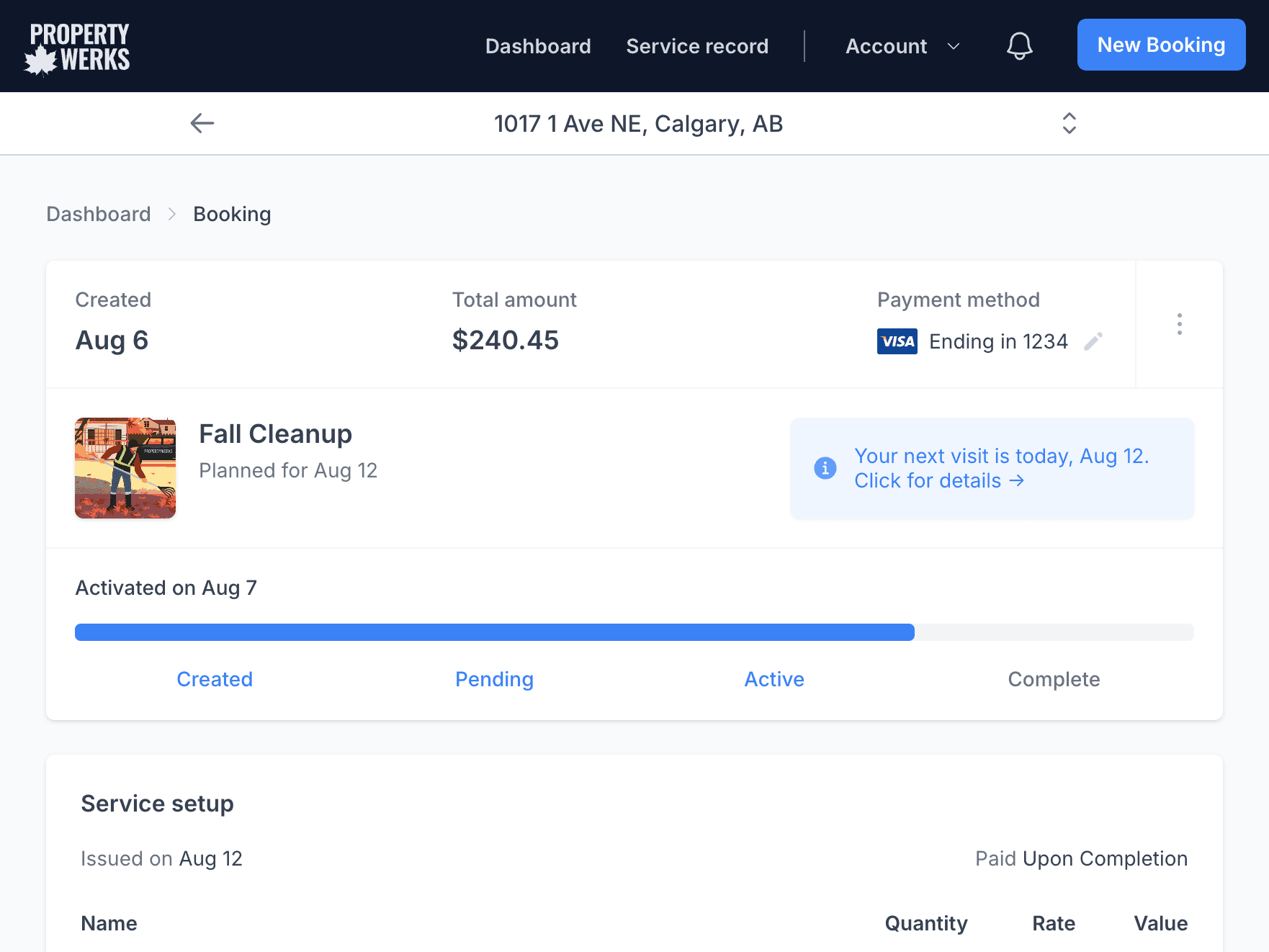The height and width of the screenshot is (952, 1269).
Task: Select the Complete status step
Action: click(1054, 679)
